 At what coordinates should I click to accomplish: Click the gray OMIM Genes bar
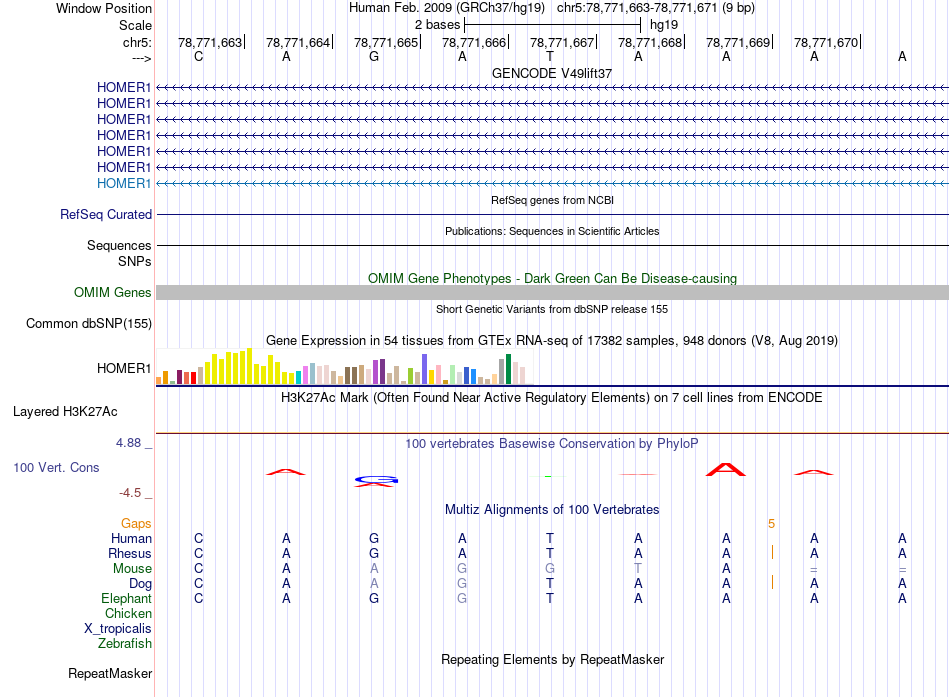click(x=552, y=293)
